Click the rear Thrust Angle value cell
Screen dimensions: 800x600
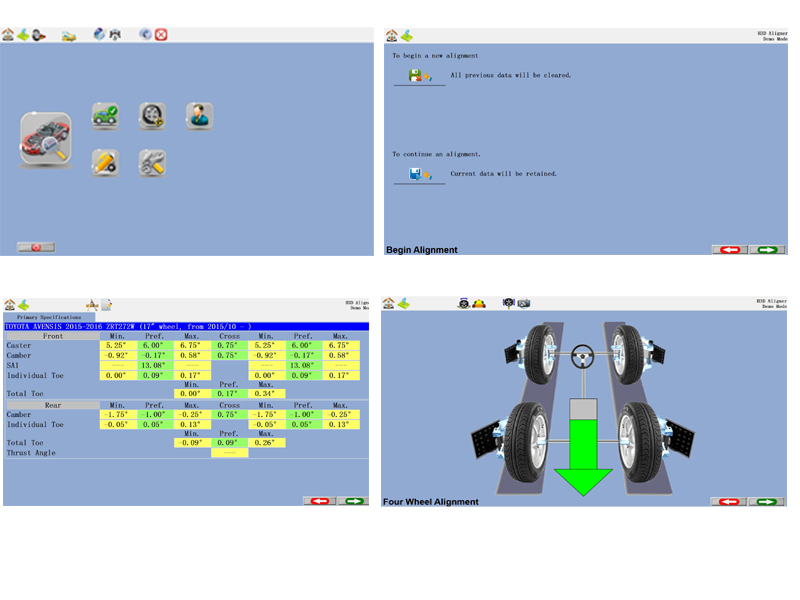click(x=229, y=453)
